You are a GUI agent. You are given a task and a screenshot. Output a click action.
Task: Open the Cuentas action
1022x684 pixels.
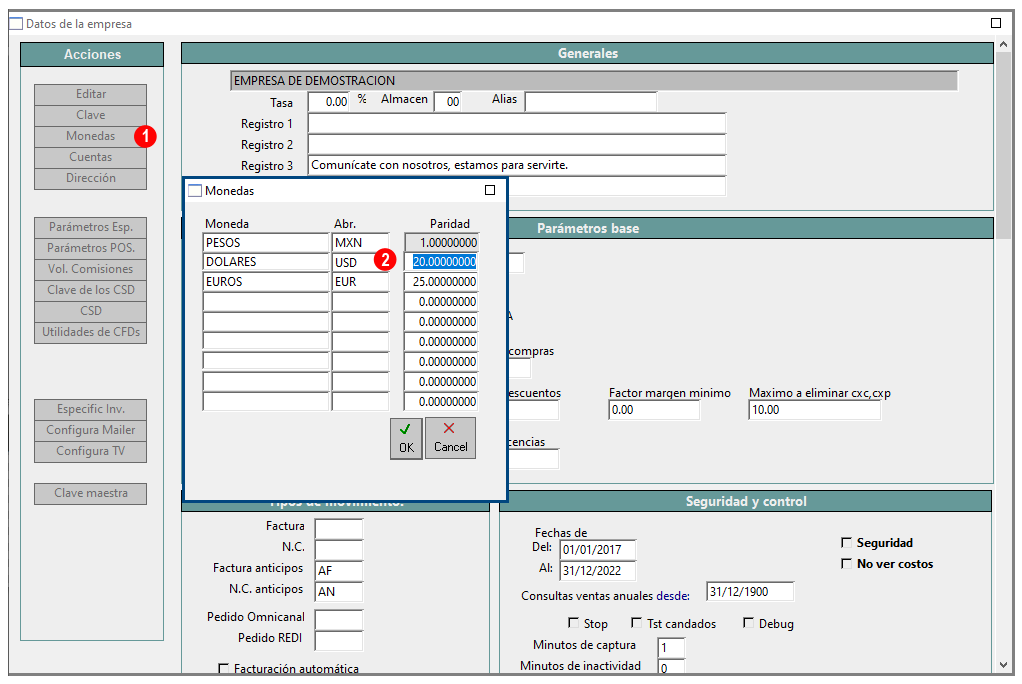tap(91, 157)
